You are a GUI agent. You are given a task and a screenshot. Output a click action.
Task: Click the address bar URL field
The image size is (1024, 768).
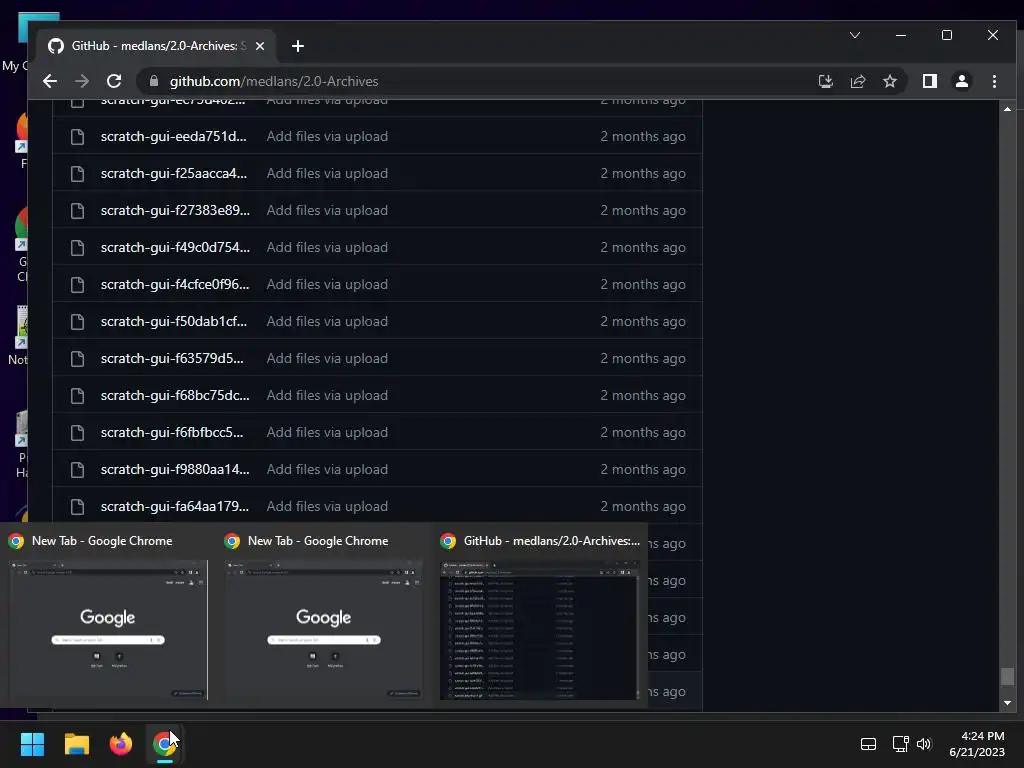477,81
